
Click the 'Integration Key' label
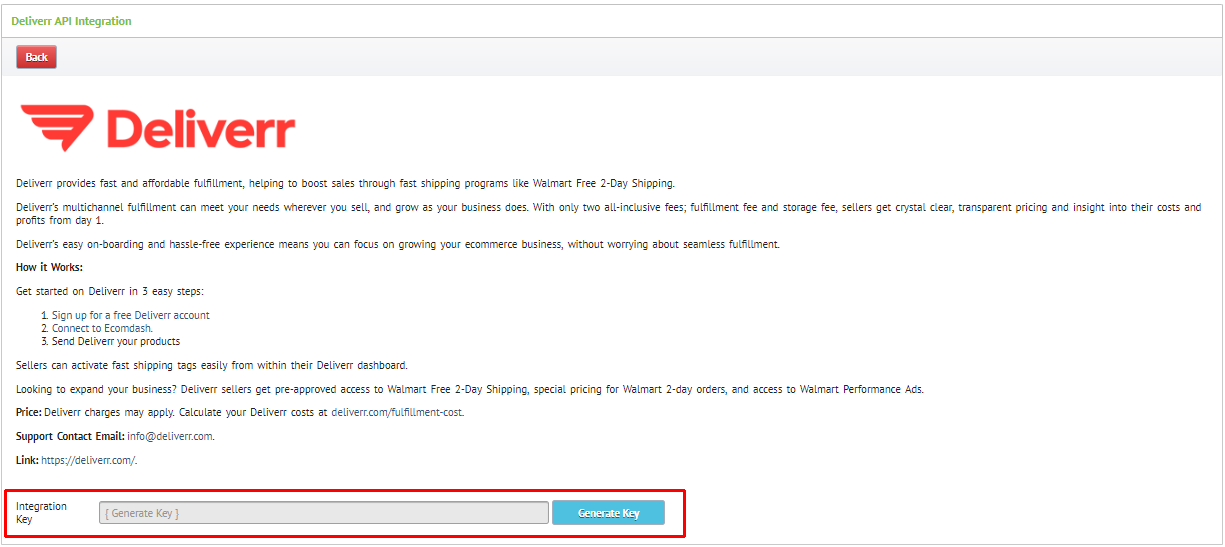(41, 513)
